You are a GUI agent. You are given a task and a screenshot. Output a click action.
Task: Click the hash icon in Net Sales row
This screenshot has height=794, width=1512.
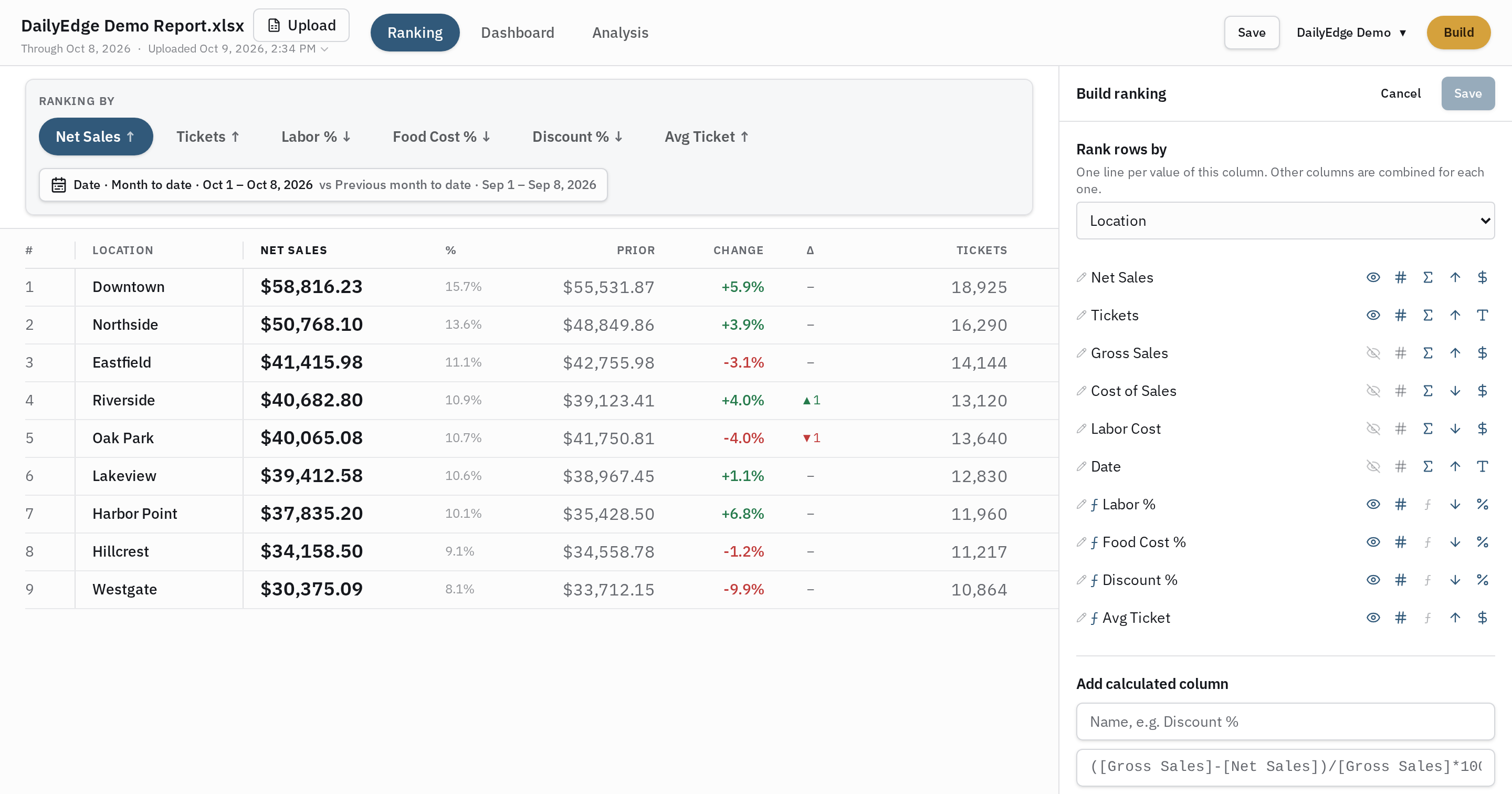pos(1401,277)
